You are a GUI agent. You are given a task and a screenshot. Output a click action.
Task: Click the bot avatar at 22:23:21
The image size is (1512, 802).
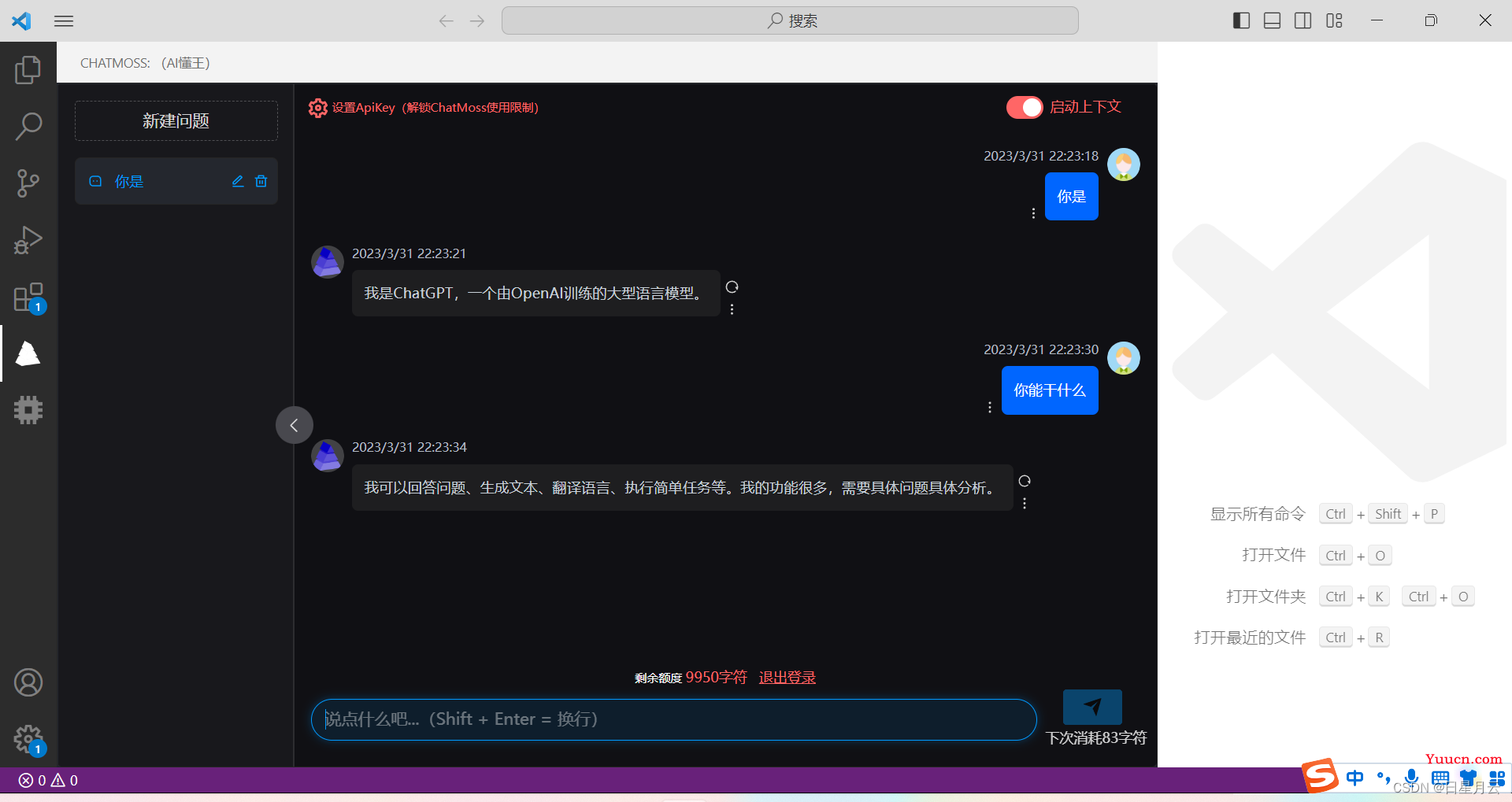click(328, 262)
